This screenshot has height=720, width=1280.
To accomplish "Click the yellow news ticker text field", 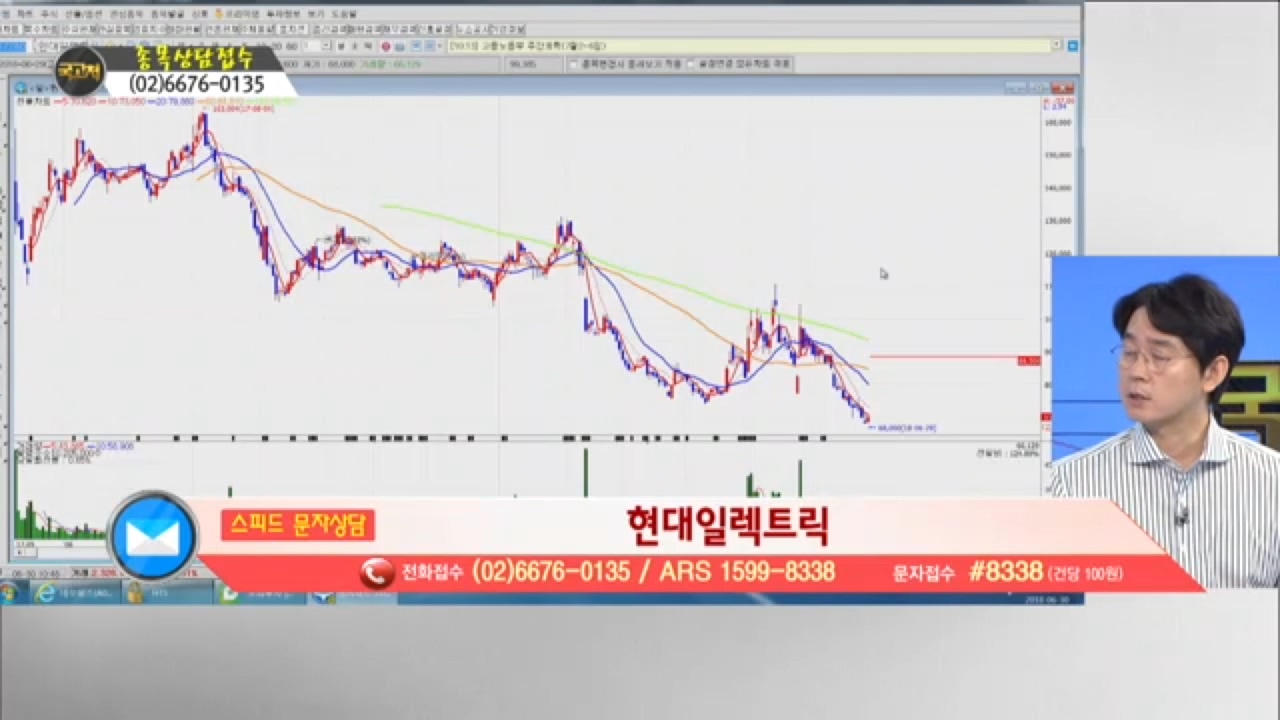I will coord(750,46).
